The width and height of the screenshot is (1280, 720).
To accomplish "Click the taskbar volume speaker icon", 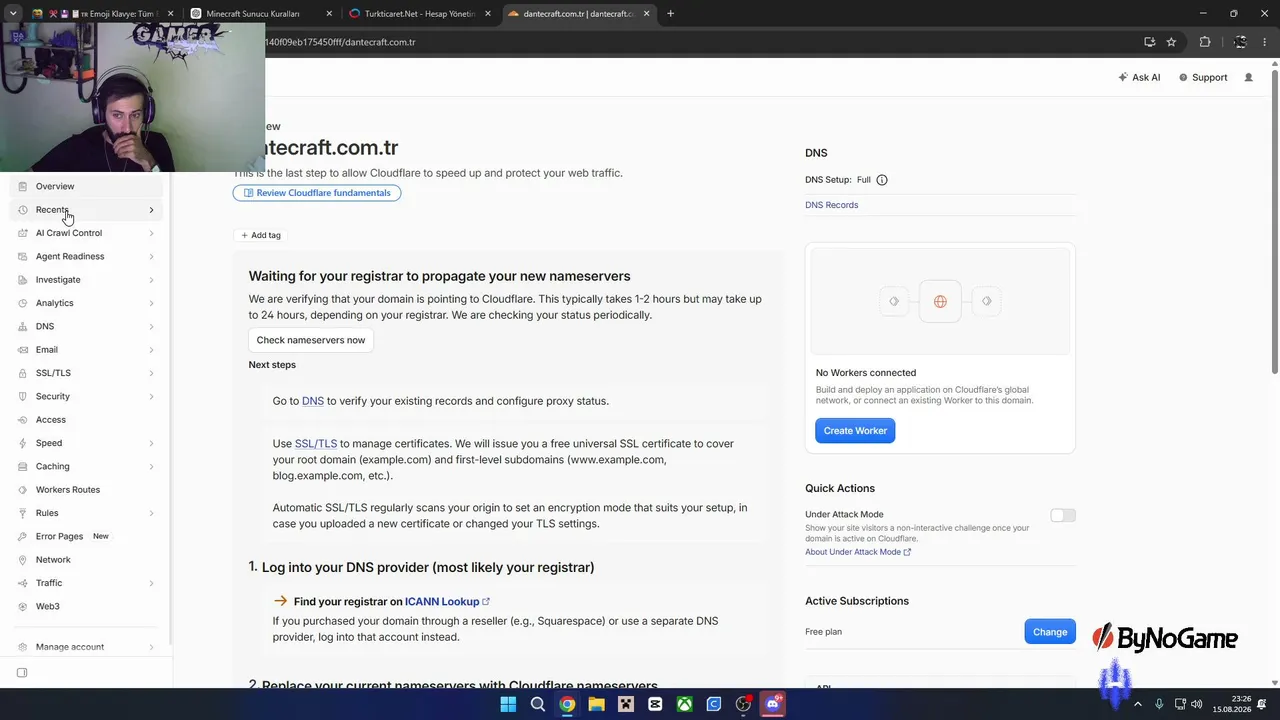I will pyautogui.click(x=1198, y=704).
